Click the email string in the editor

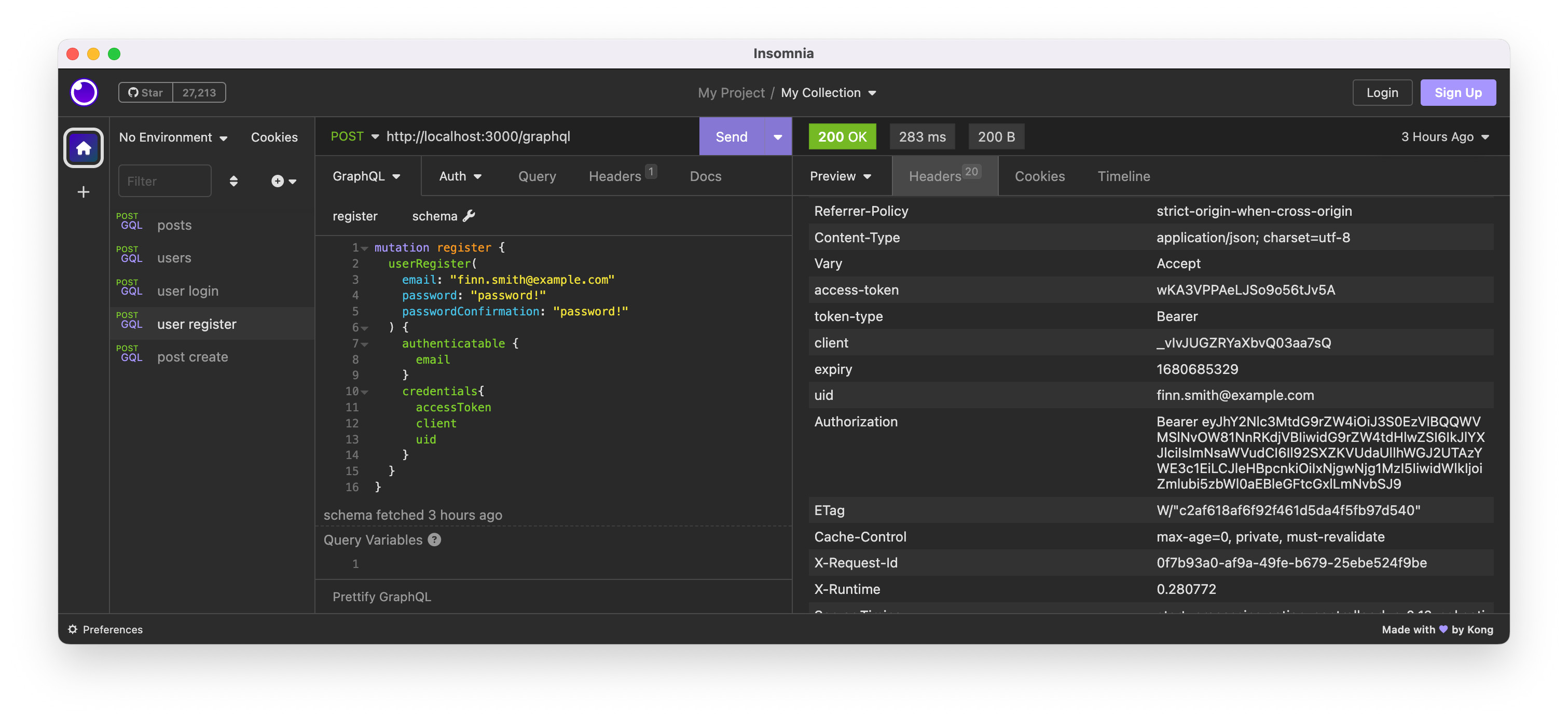click(x=531, y=279)
